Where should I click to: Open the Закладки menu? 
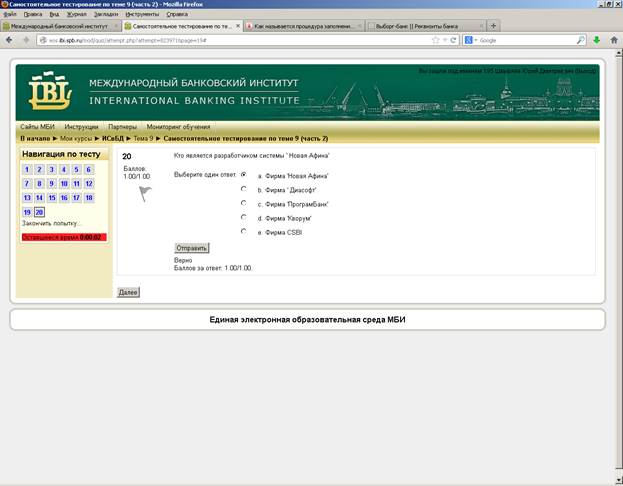click(106, 14)
